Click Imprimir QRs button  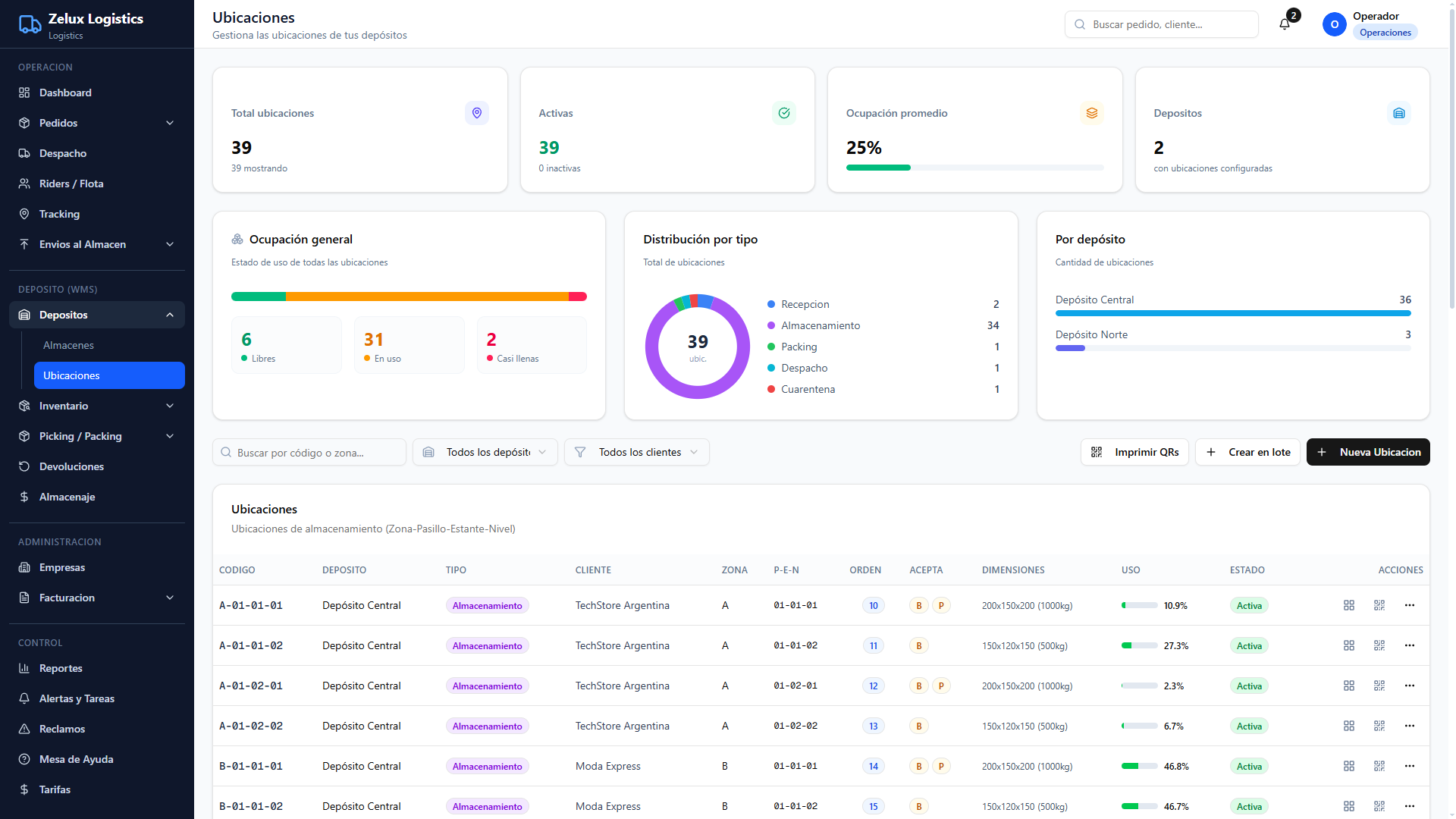1134,452
